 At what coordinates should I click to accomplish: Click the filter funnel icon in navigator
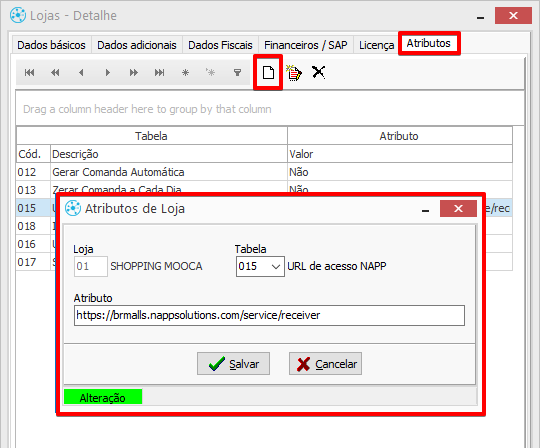237,73
